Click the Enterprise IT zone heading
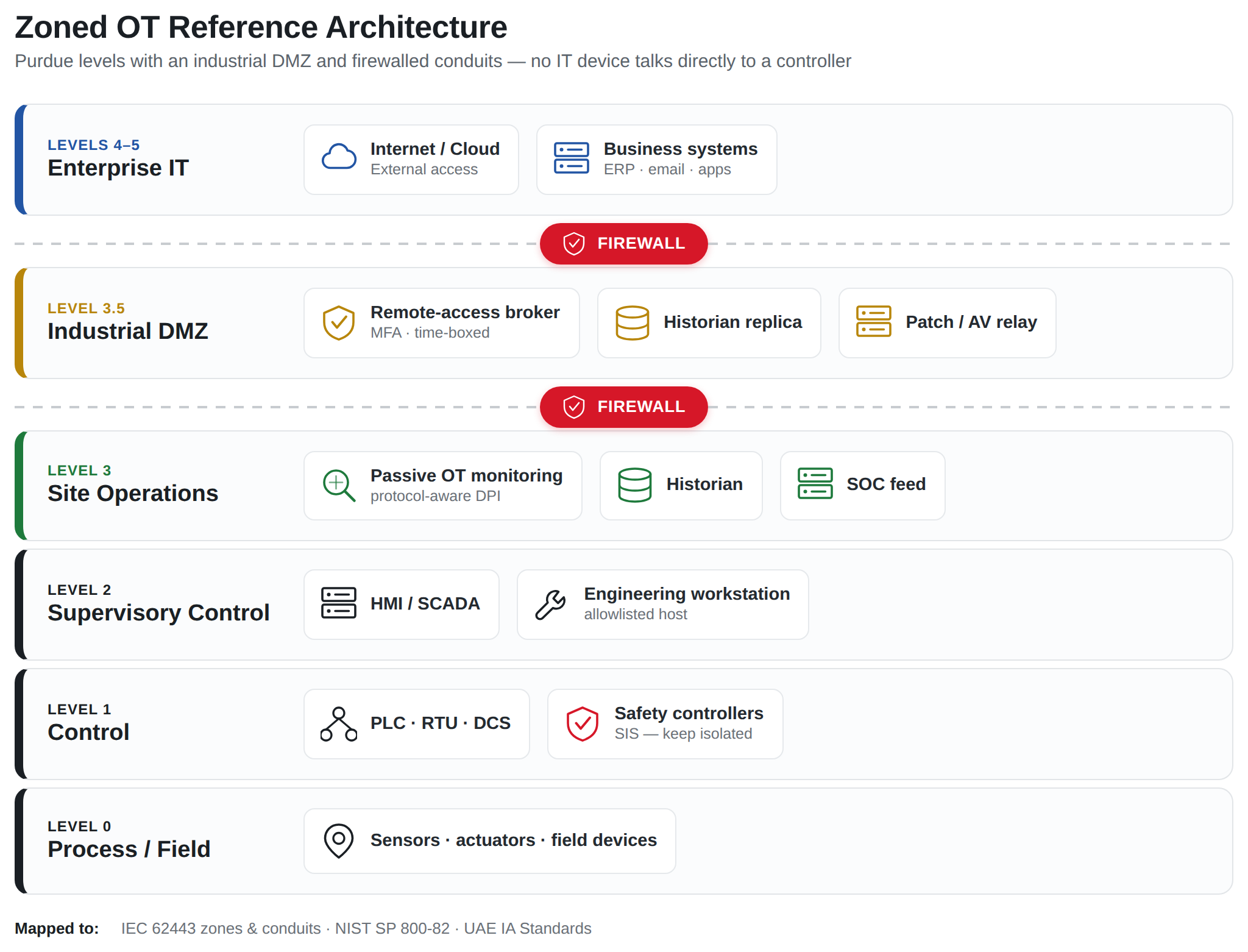The width and height of the screenshot is (1248, 952). click(118, 168)
